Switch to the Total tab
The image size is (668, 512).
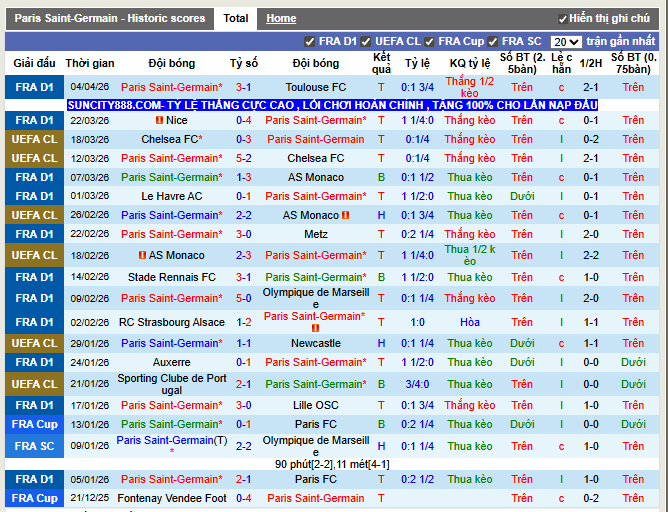pos(235,18)
